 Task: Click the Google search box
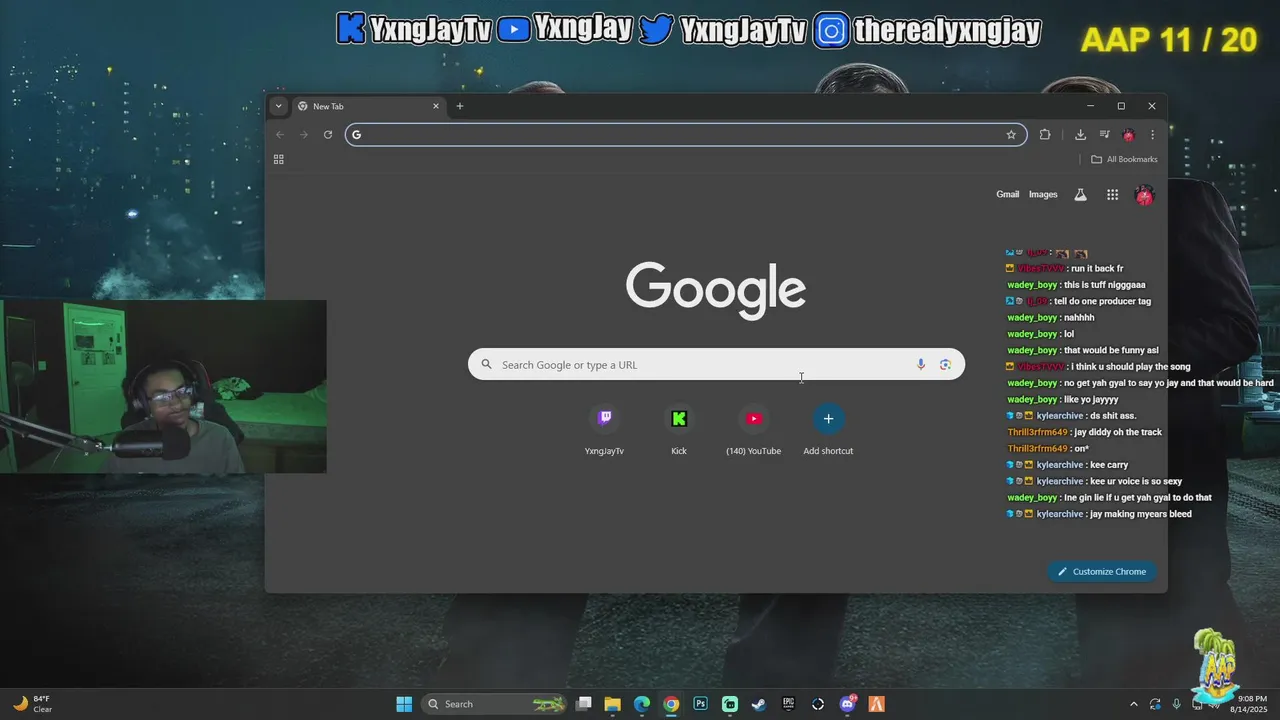pos(716,365)
